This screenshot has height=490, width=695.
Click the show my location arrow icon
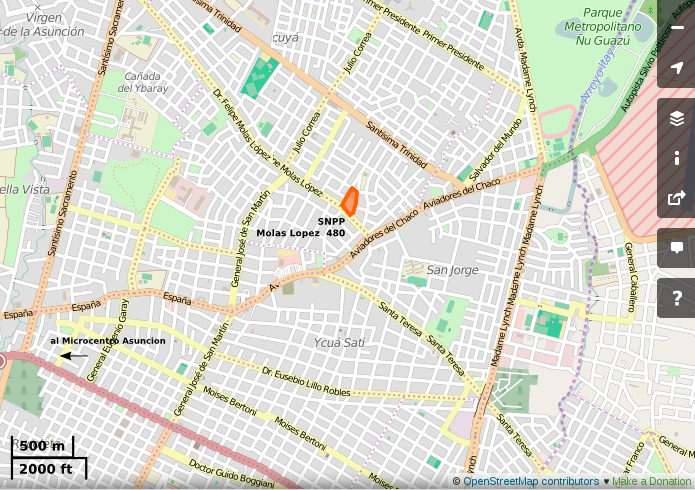pos(677,68)
